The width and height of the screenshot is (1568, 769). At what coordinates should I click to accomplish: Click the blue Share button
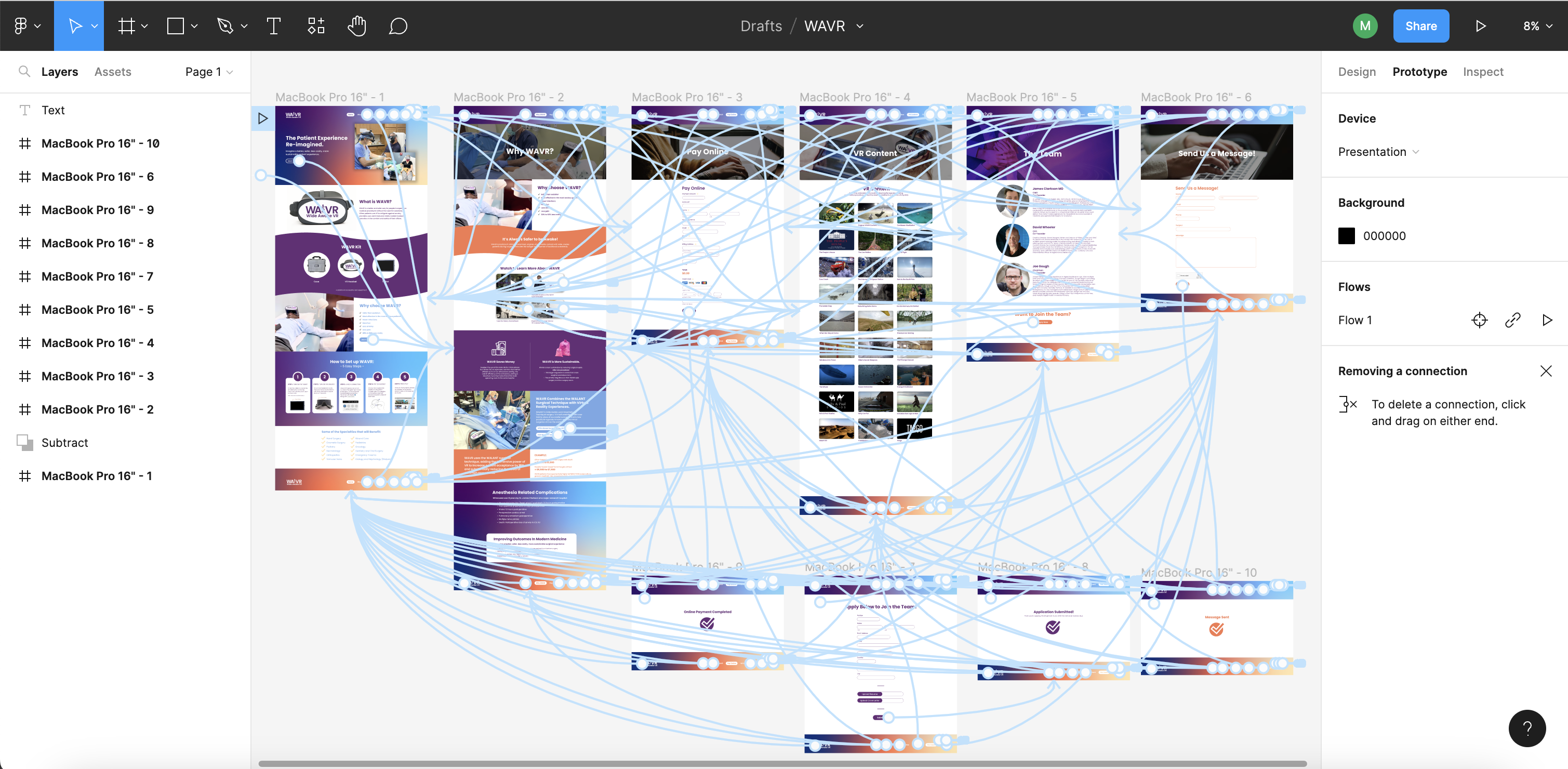click(1420, 25)
